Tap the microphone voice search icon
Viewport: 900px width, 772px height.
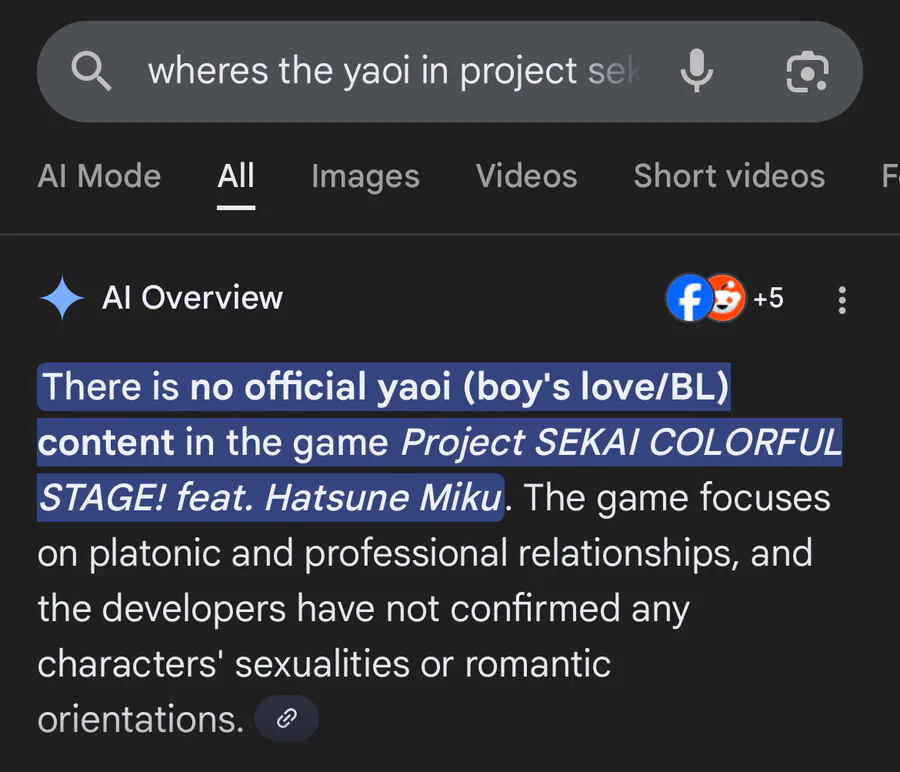pyautogui.click(x=697, y=72)
